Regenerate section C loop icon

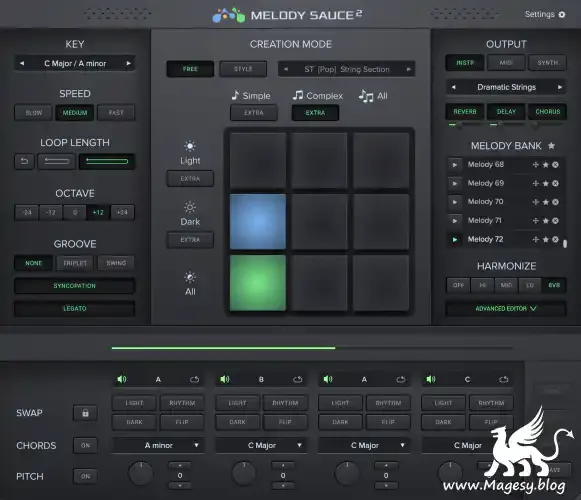pyautogui.click(x=504, y=380)
